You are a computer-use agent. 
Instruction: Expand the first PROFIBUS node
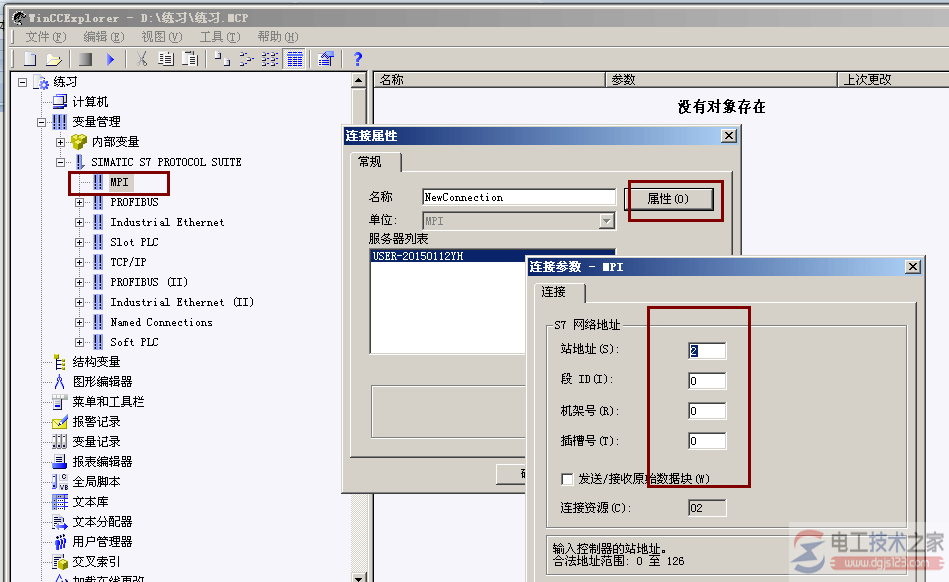(79, 202)
